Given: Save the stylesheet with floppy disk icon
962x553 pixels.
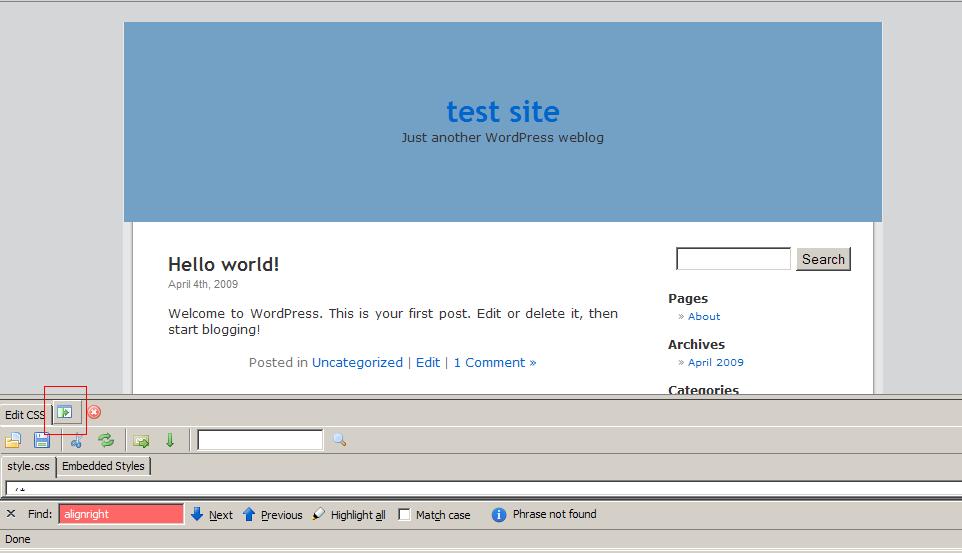Looking at the screenshot, I should tap(42, 440).
